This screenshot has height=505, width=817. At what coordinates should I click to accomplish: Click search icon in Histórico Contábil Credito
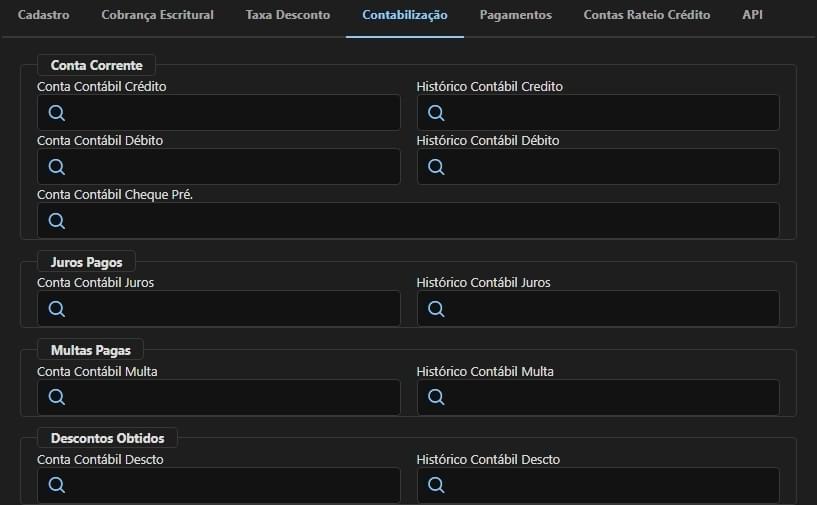(436, 113)
